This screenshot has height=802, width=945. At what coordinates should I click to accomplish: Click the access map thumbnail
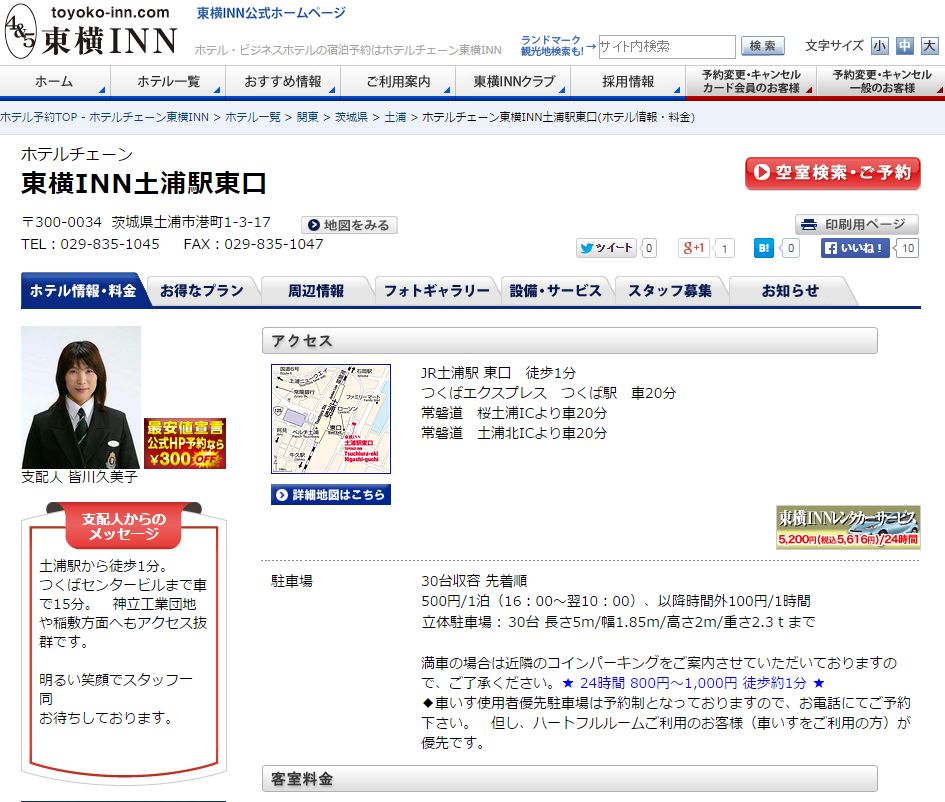click(331, 419)
